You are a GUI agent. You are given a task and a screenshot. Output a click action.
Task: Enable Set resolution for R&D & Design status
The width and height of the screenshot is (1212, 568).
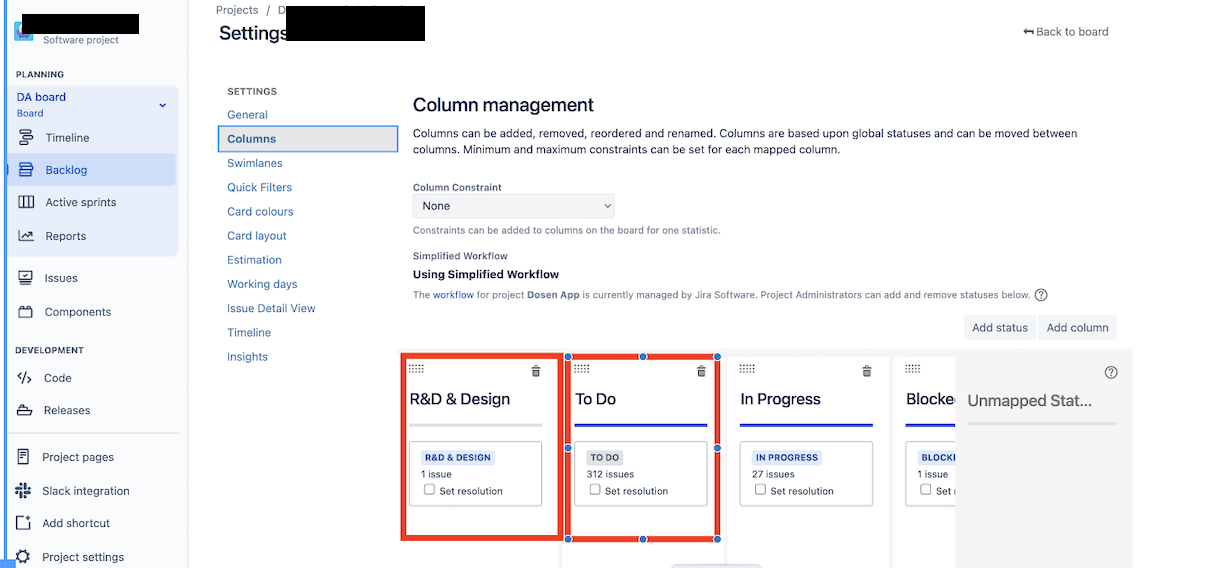click(429, 490)
